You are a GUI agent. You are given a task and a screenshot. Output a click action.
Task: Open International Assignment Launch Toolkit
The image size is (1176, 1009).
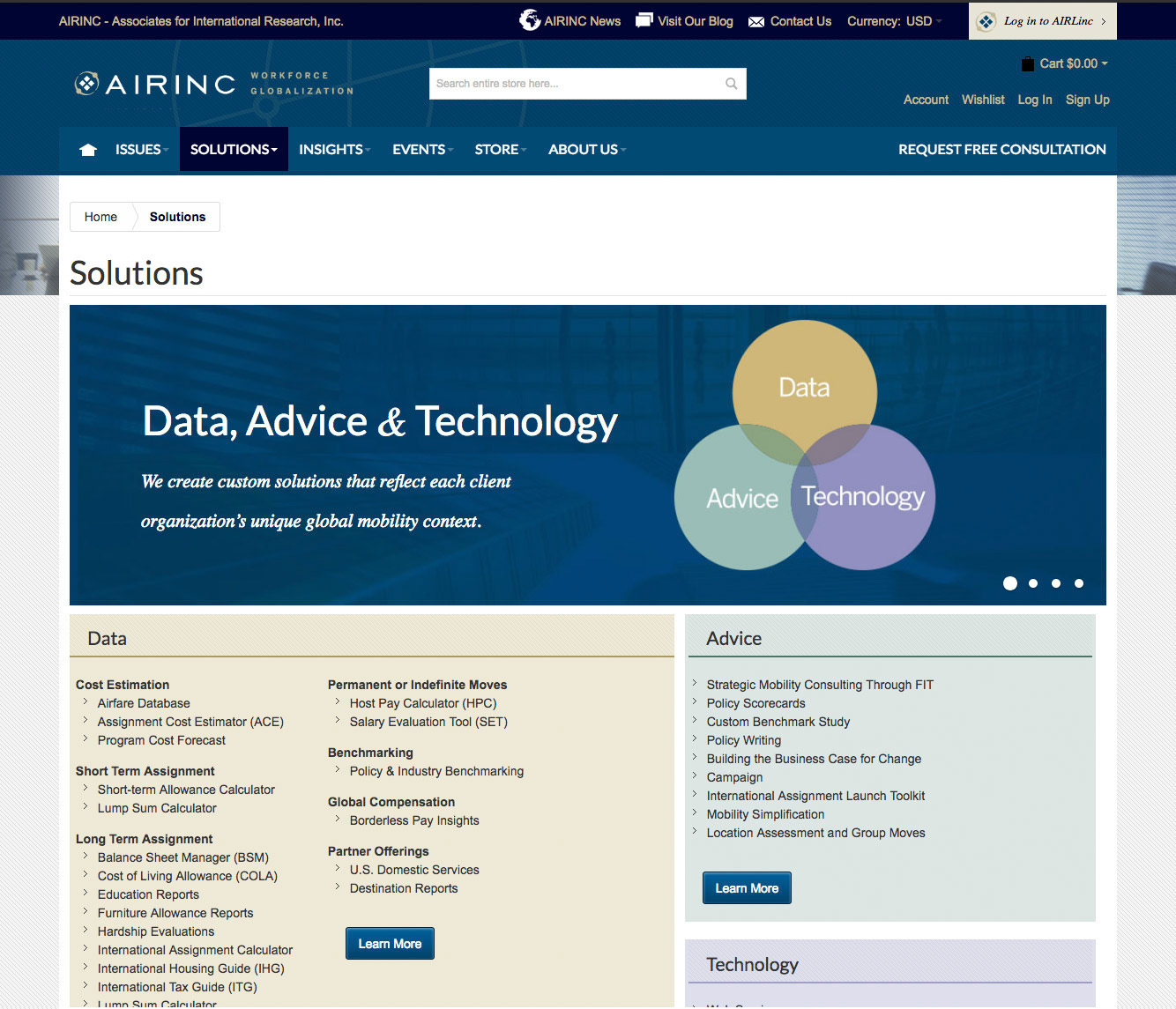(815, 796)
